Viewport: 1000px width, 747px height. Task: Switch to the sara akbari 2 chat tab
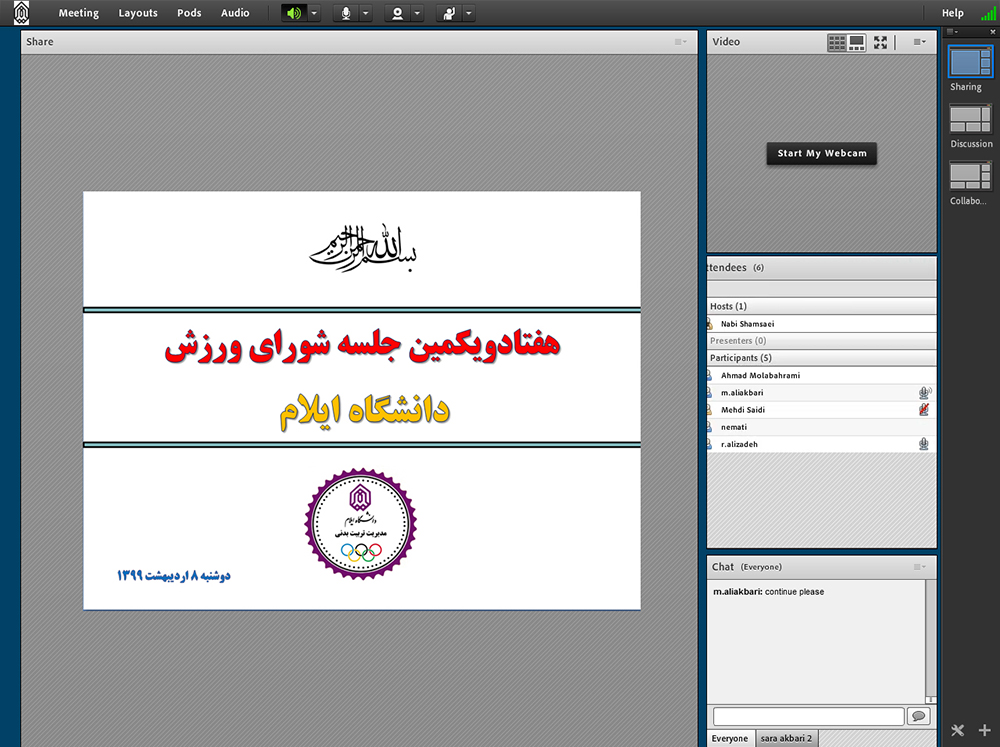786,738
